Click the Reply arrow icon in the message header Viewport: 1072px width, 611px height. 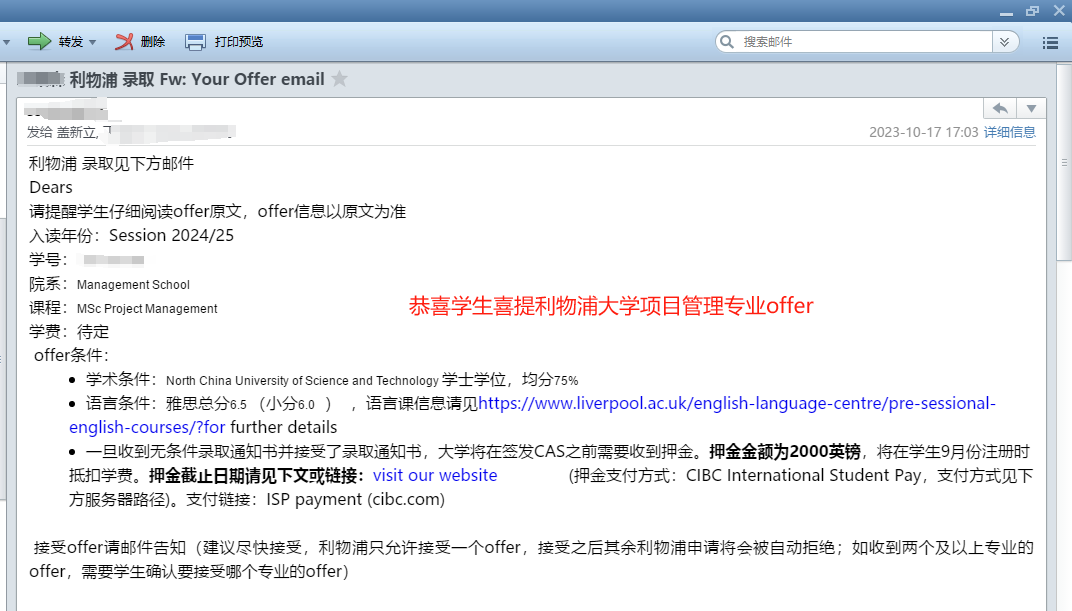[x=999, y=108]
